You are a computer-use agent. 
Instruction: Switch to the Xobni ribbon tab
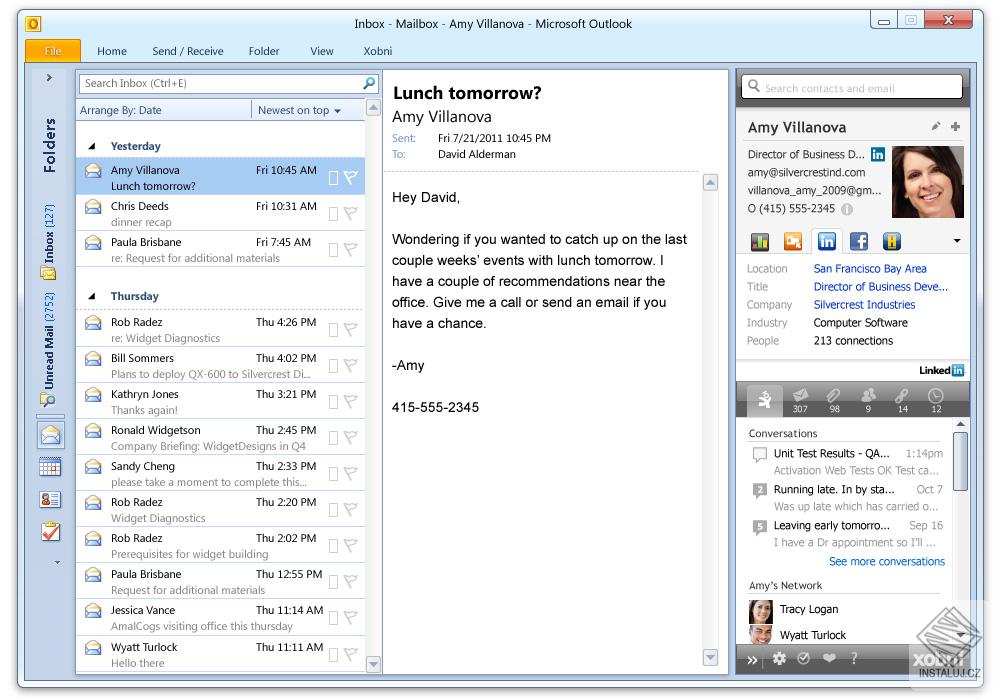pos(377,51)
